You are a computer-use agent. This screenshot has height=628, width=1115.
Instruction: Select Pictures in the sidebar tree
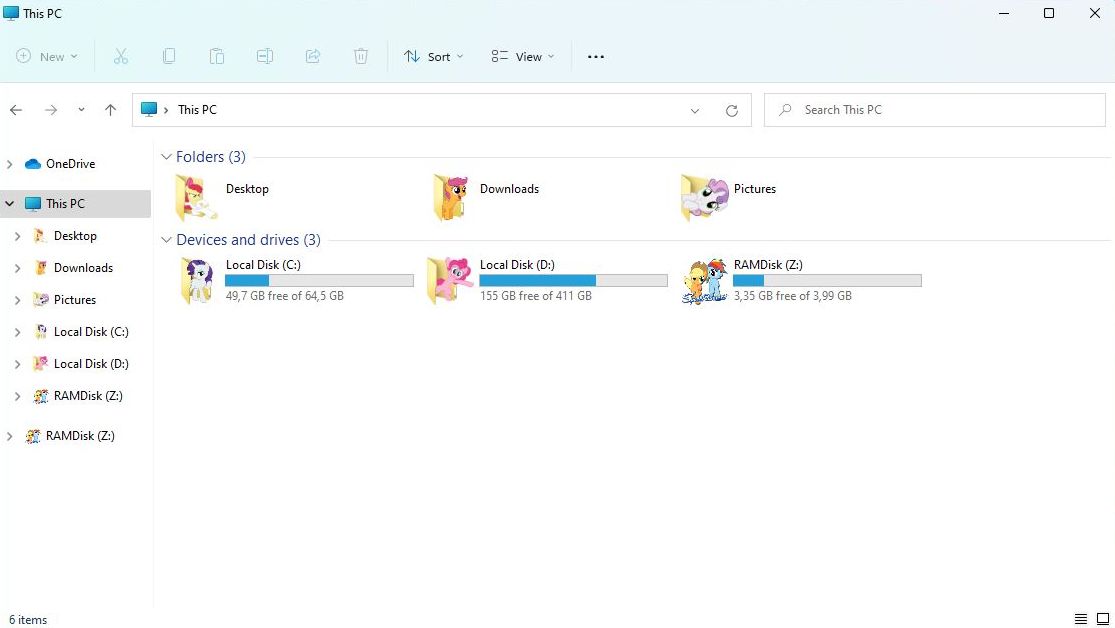75,299
